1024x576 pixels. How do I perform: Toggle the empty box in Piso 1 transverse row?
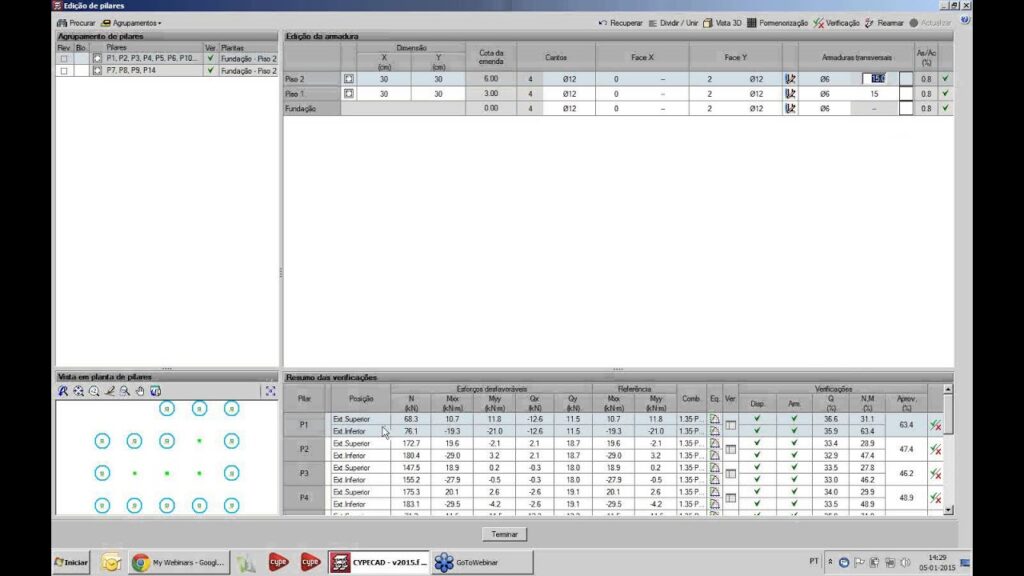pos(906,93)
